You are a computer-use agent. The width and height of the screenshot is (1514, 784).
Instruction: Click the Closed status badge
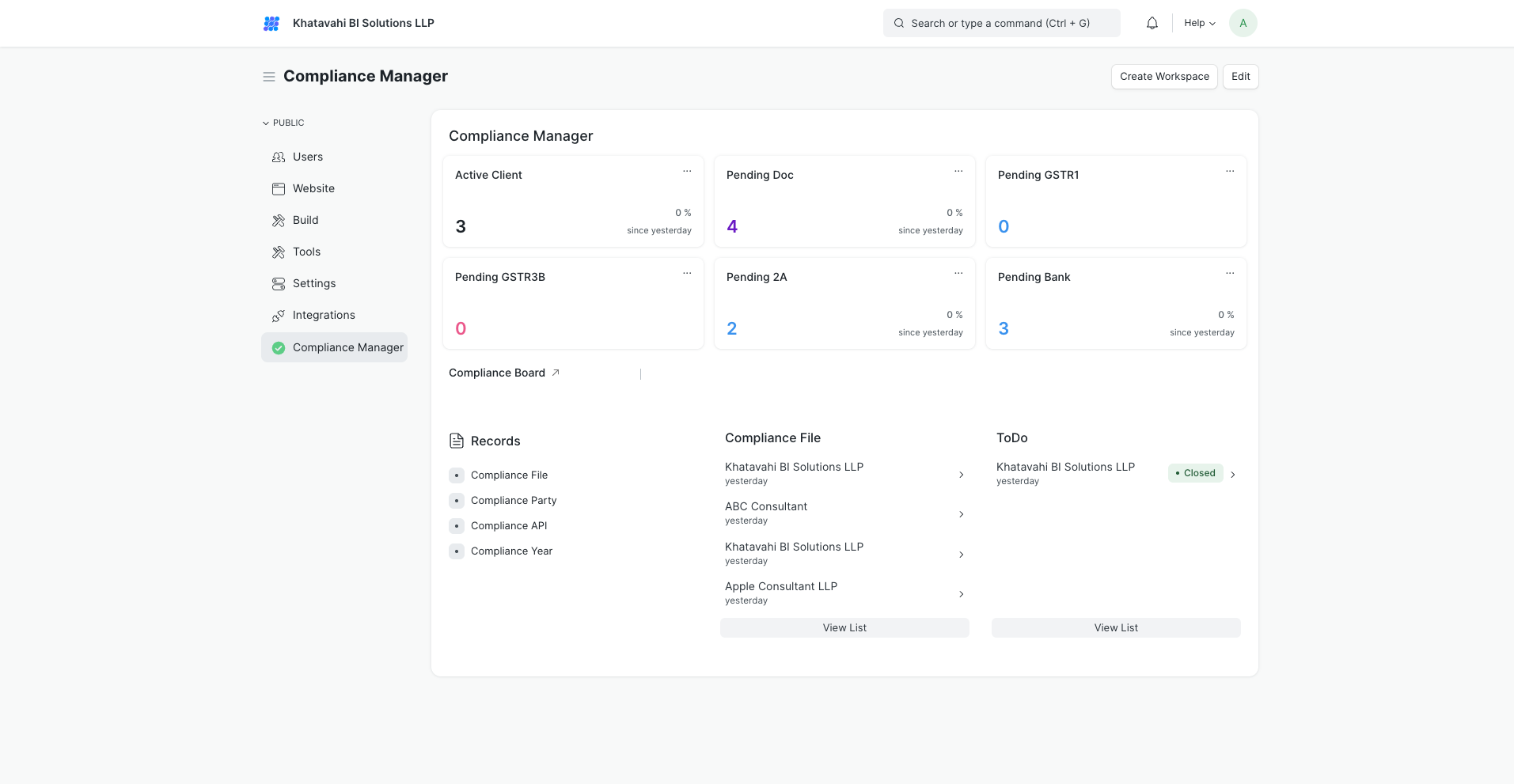coord(1195,473)
